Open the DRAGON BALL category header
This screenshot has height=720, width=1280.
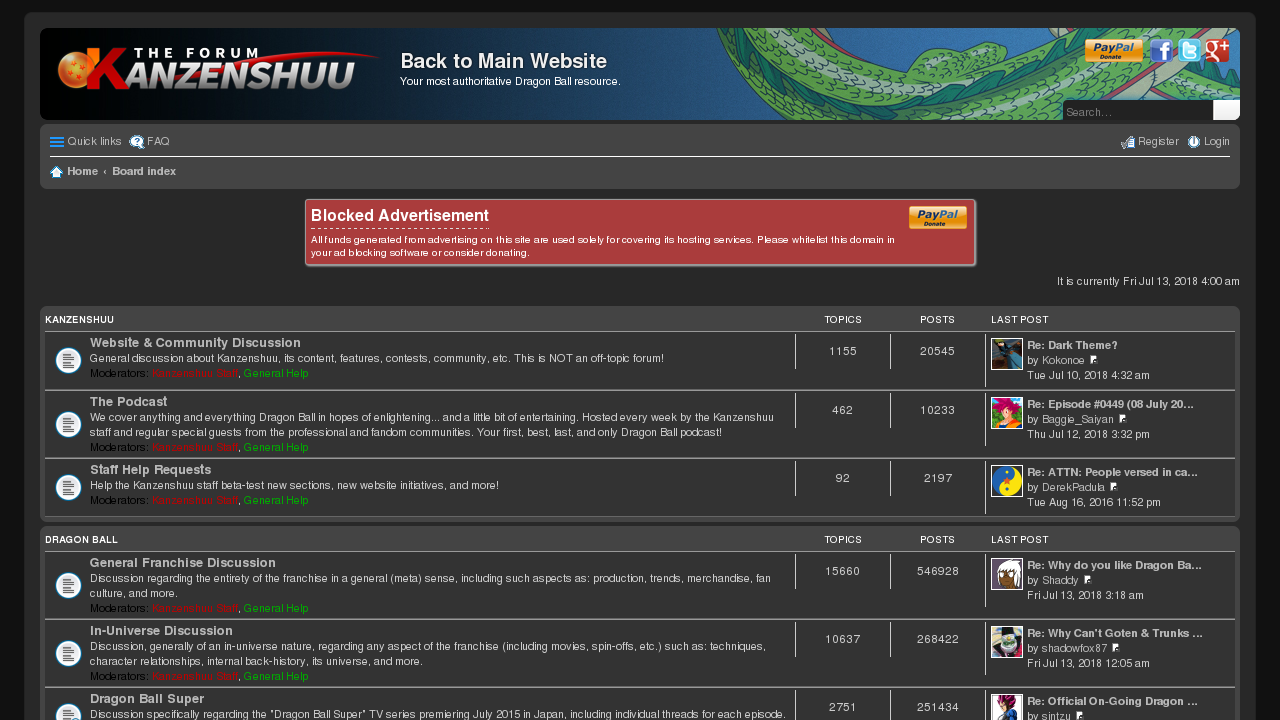coord(81,540)
